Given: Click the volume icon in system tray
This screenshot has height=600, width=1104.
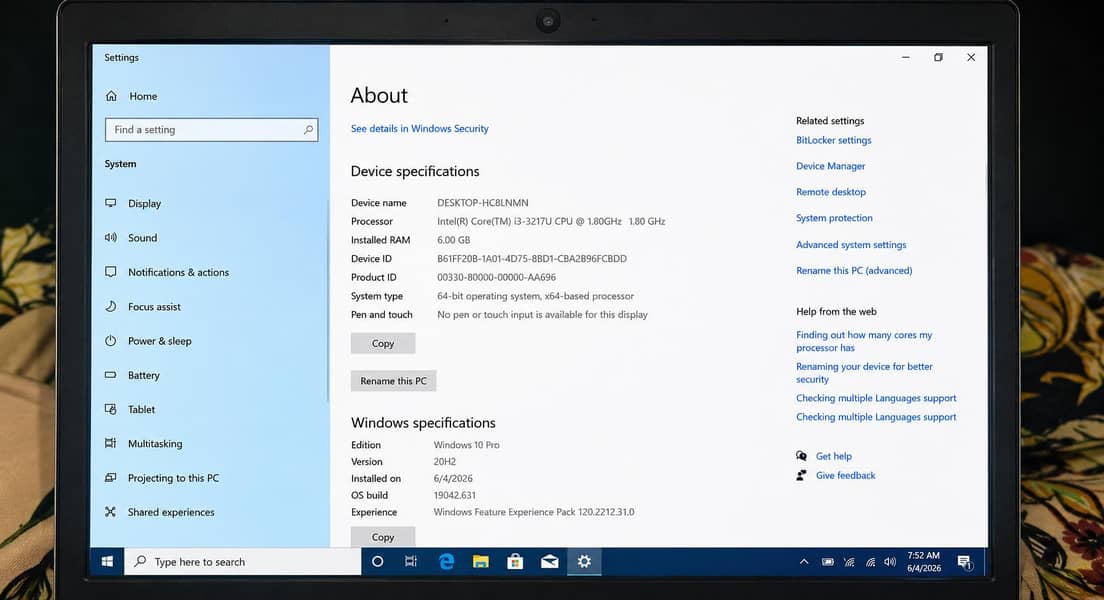Looking at the screenshot, I should click(x=890, y=562).
